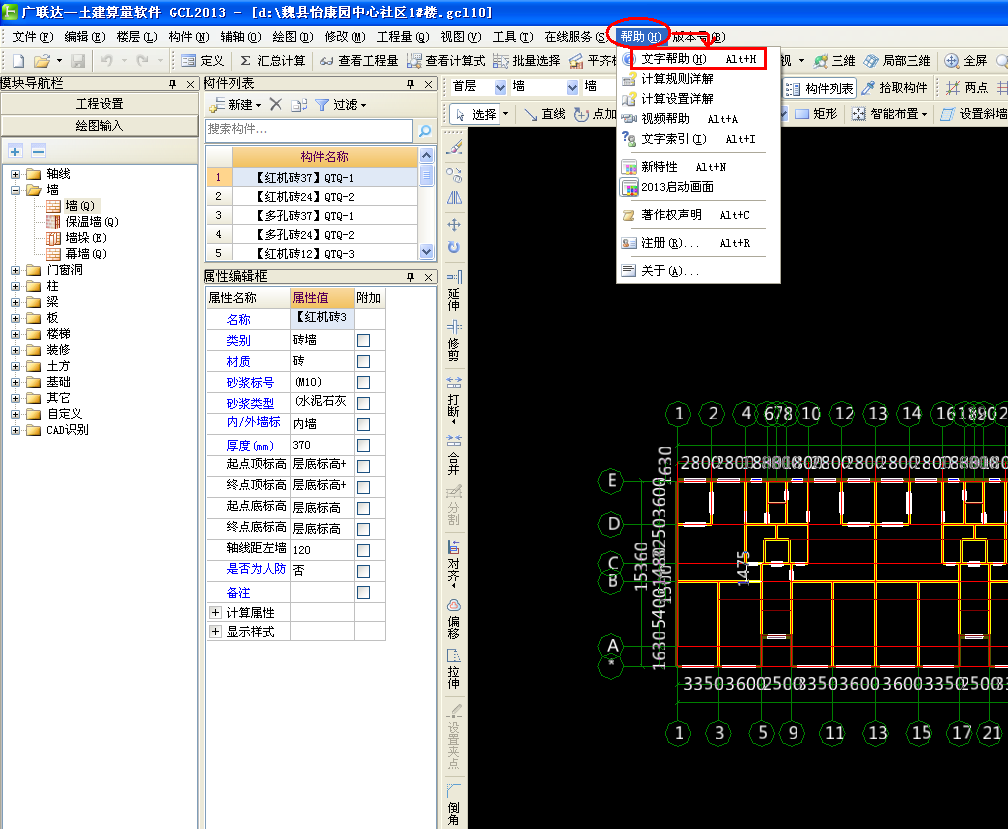The height and width of the screenshot is (829, 1008).
Task: Toggle the 材质 附加 checkbox
Action: [x=363, y=362]
